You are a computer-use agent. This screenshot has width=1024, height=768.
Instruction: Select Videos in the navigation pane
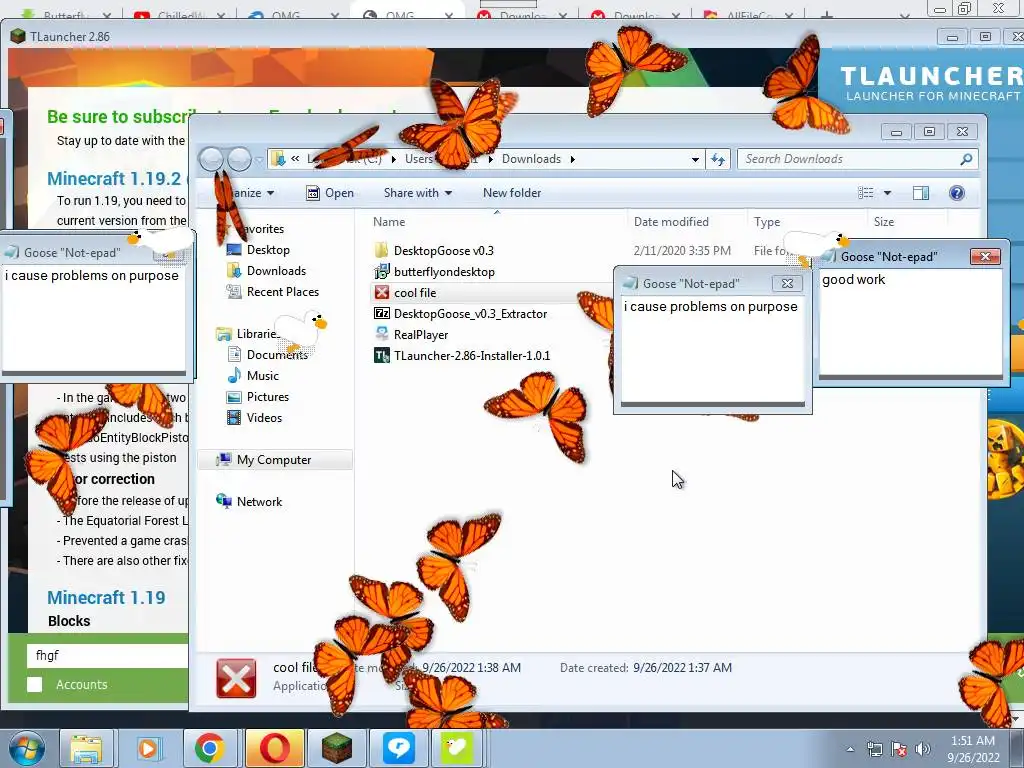coord(264,417)
